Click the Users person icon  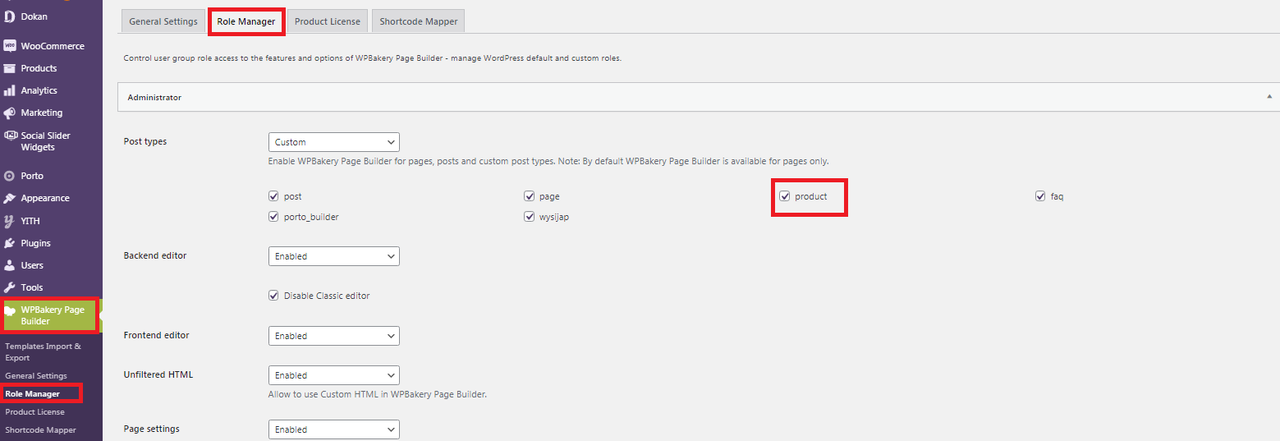pos(9,265)
